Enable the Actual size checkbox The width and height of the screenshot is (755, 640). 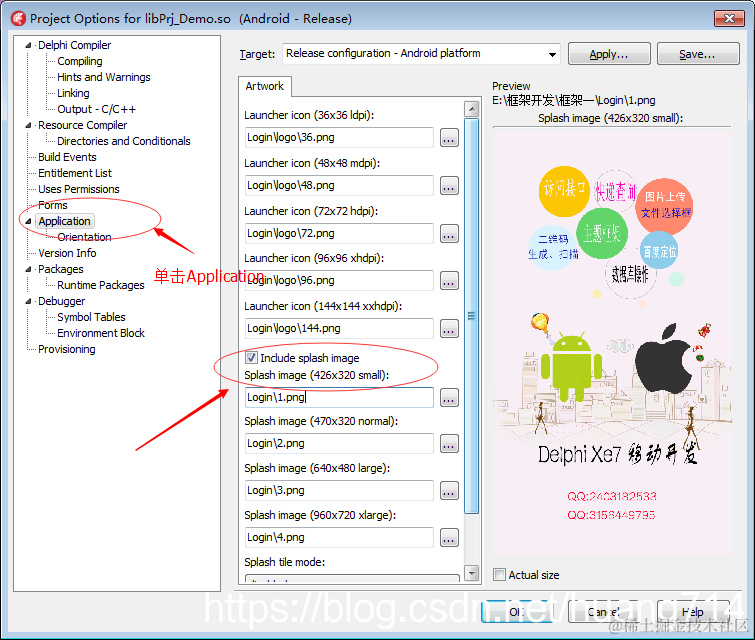point(499,575)
